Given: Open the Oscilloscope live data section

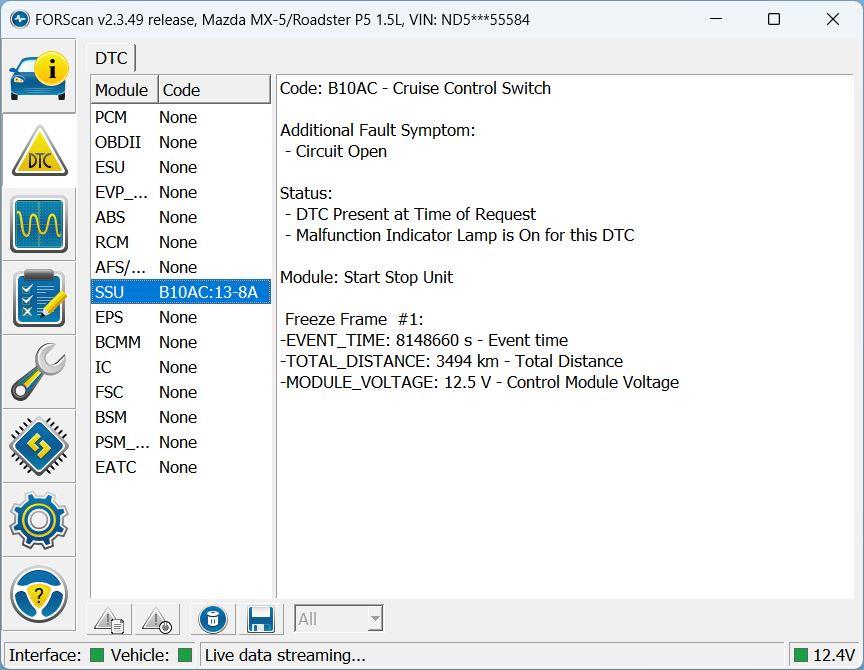Looking at the screenshot, I should 39,224.
